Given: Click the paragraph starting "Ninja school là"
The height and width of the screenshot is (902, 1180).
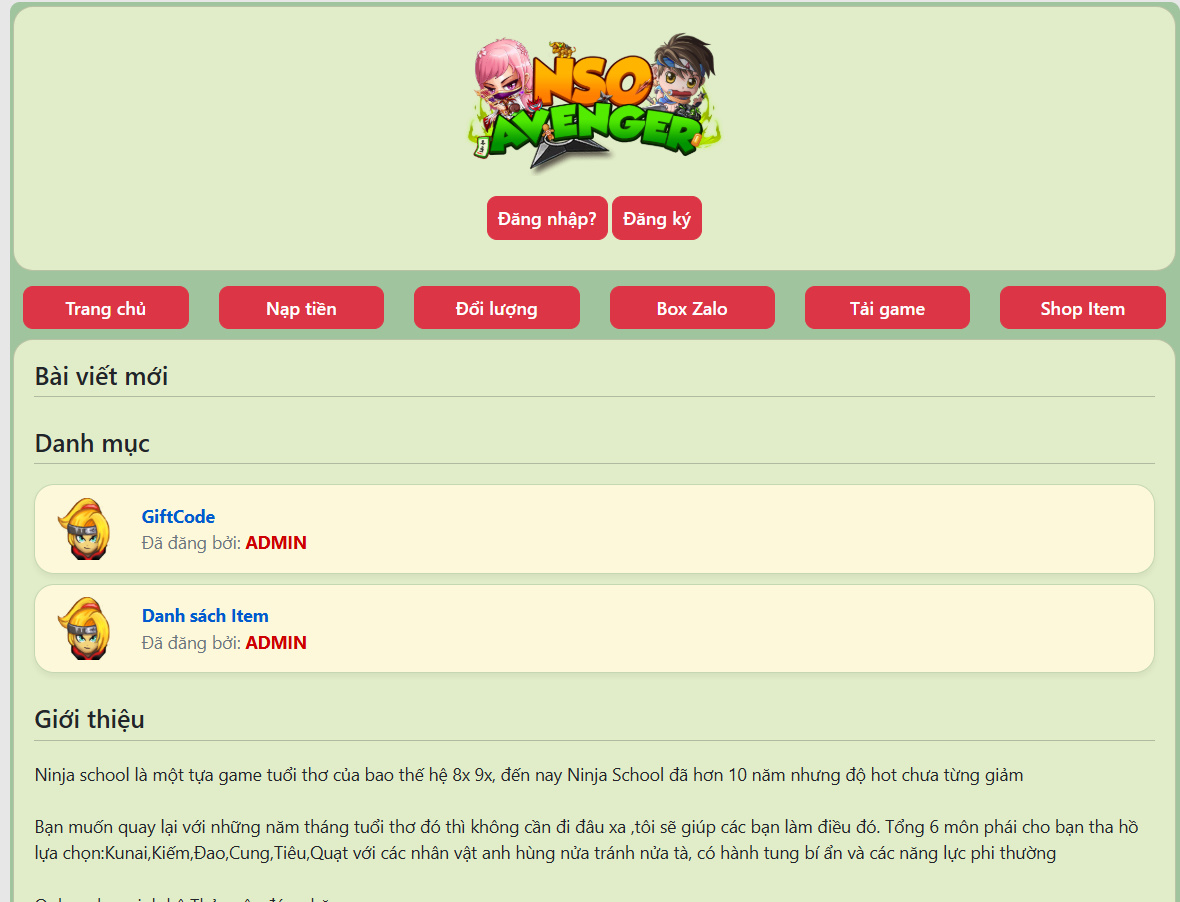Looking at the screenshot, I should click(529, 775).
